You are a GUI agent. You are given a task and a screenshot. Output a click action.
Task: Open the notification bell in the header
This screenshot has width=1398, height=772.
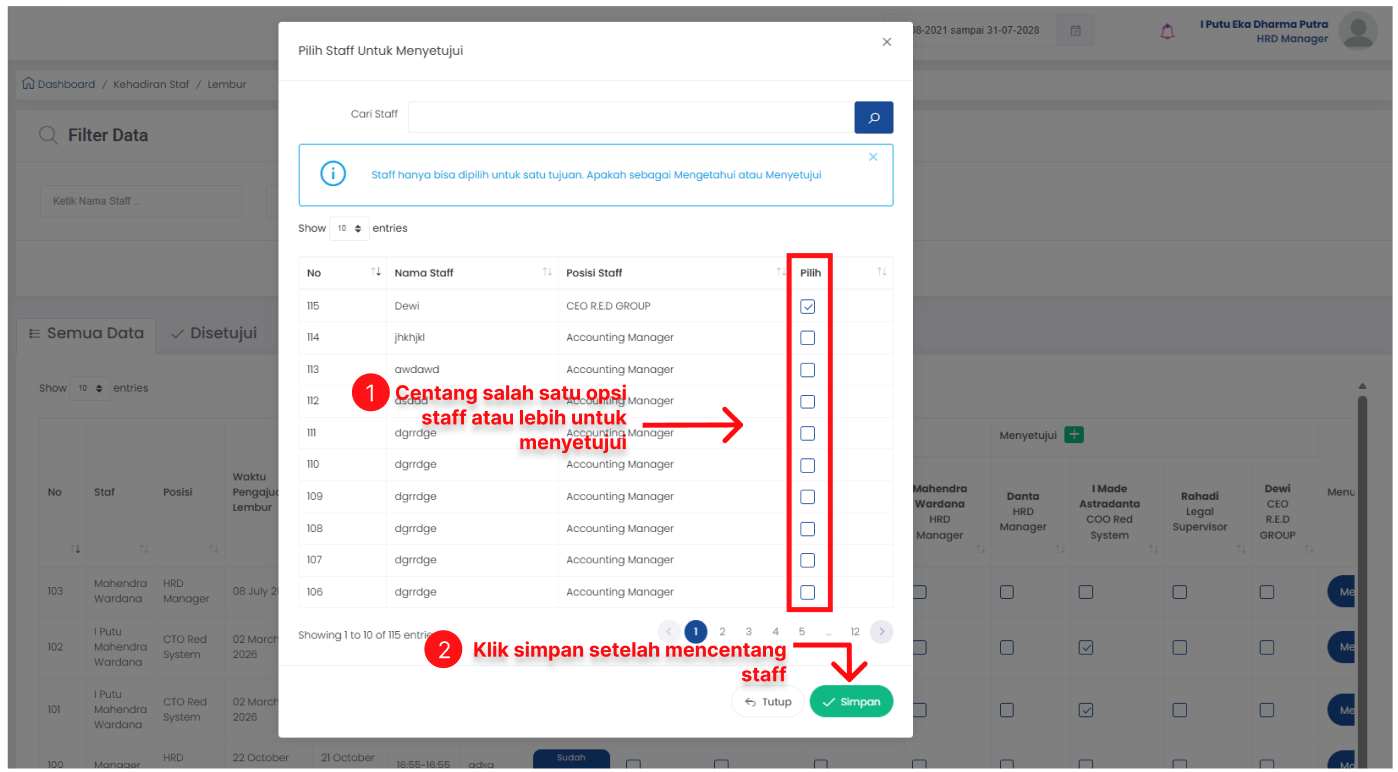coord(1167,31)
